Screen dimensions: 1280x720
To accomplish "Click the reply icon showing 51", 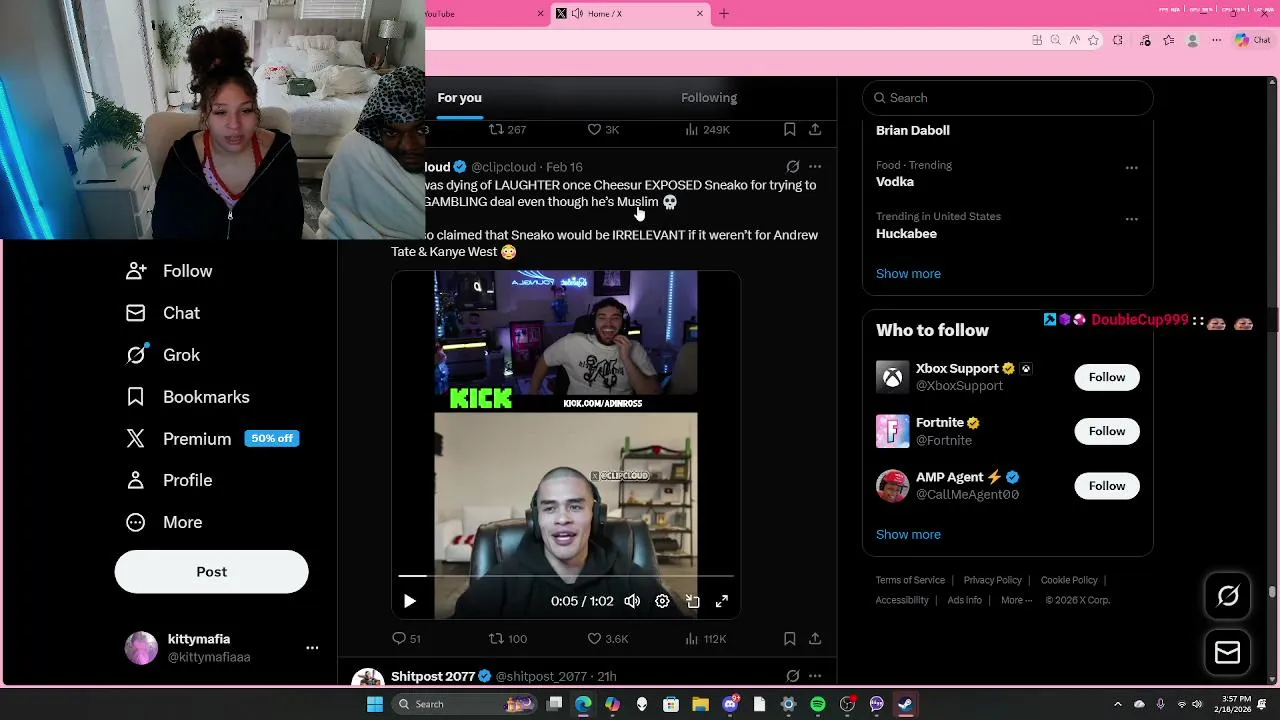I will click(399, 638).
